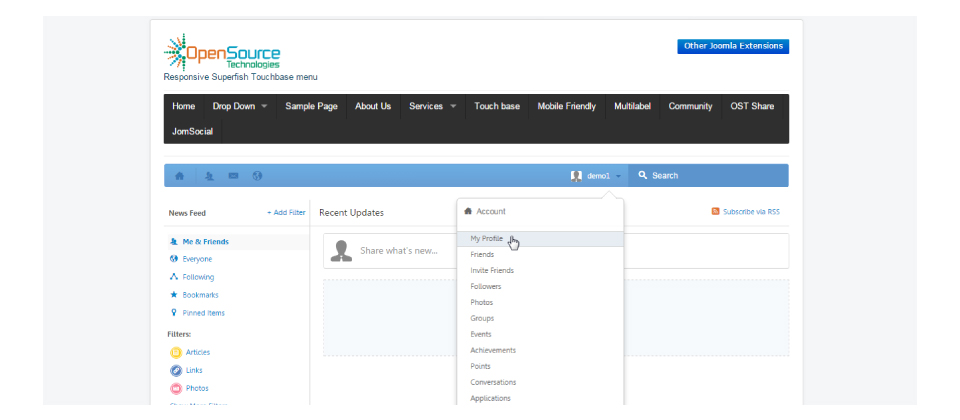Open Conversations from account menu
Image resolution: width=960 pixels, height=420 pixels.
[x=494, y=382]
